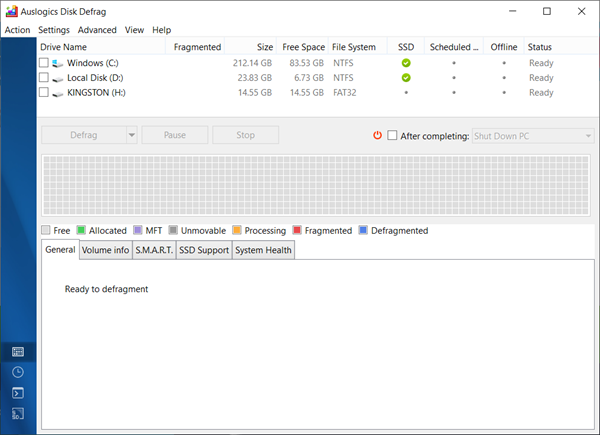The width and height of the screenshot is (600, 435).
Task: Open the Action menu
Action: [17, 30]
